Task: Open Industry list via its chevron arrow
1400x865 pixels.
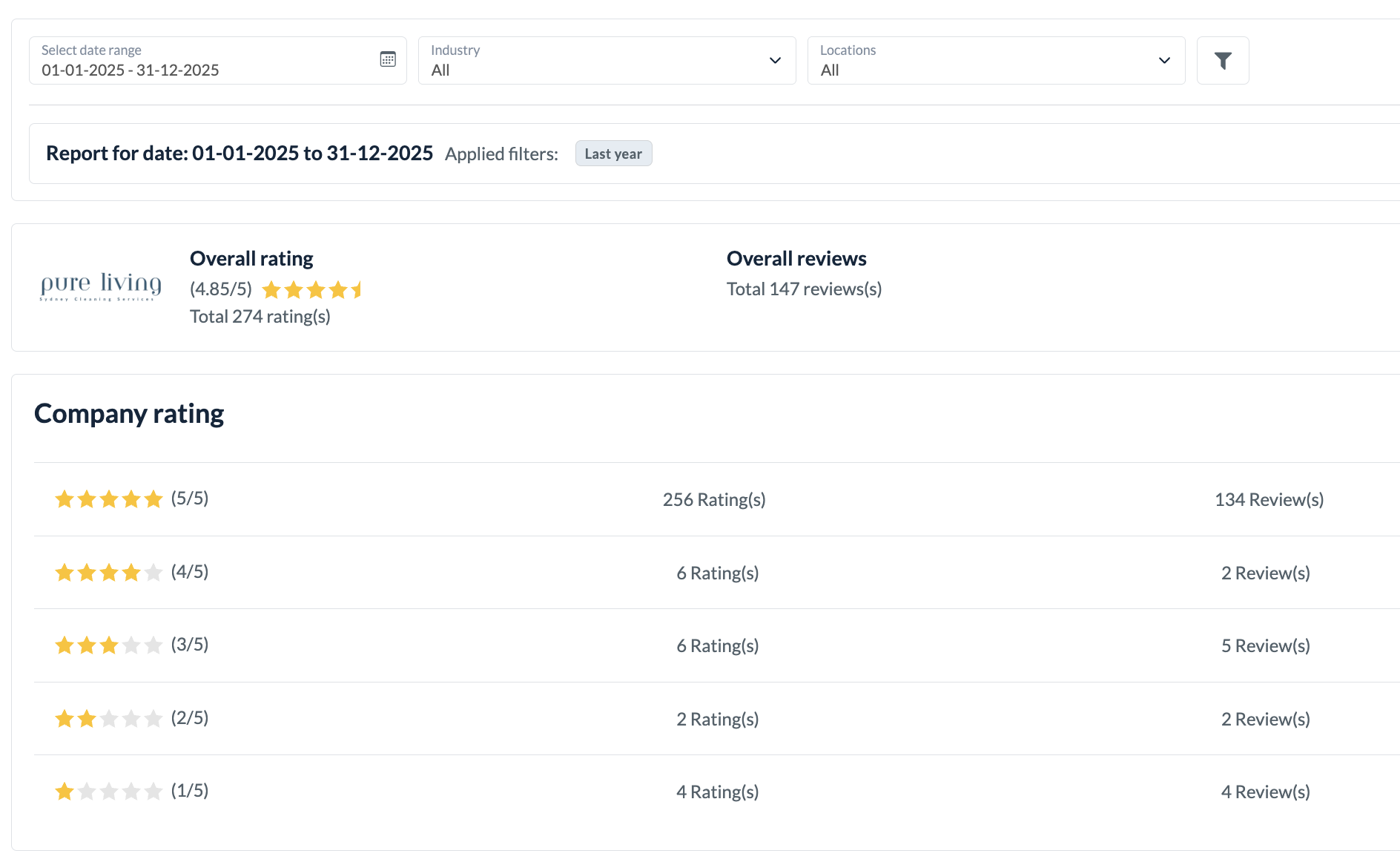Action: tap(774, 61)
